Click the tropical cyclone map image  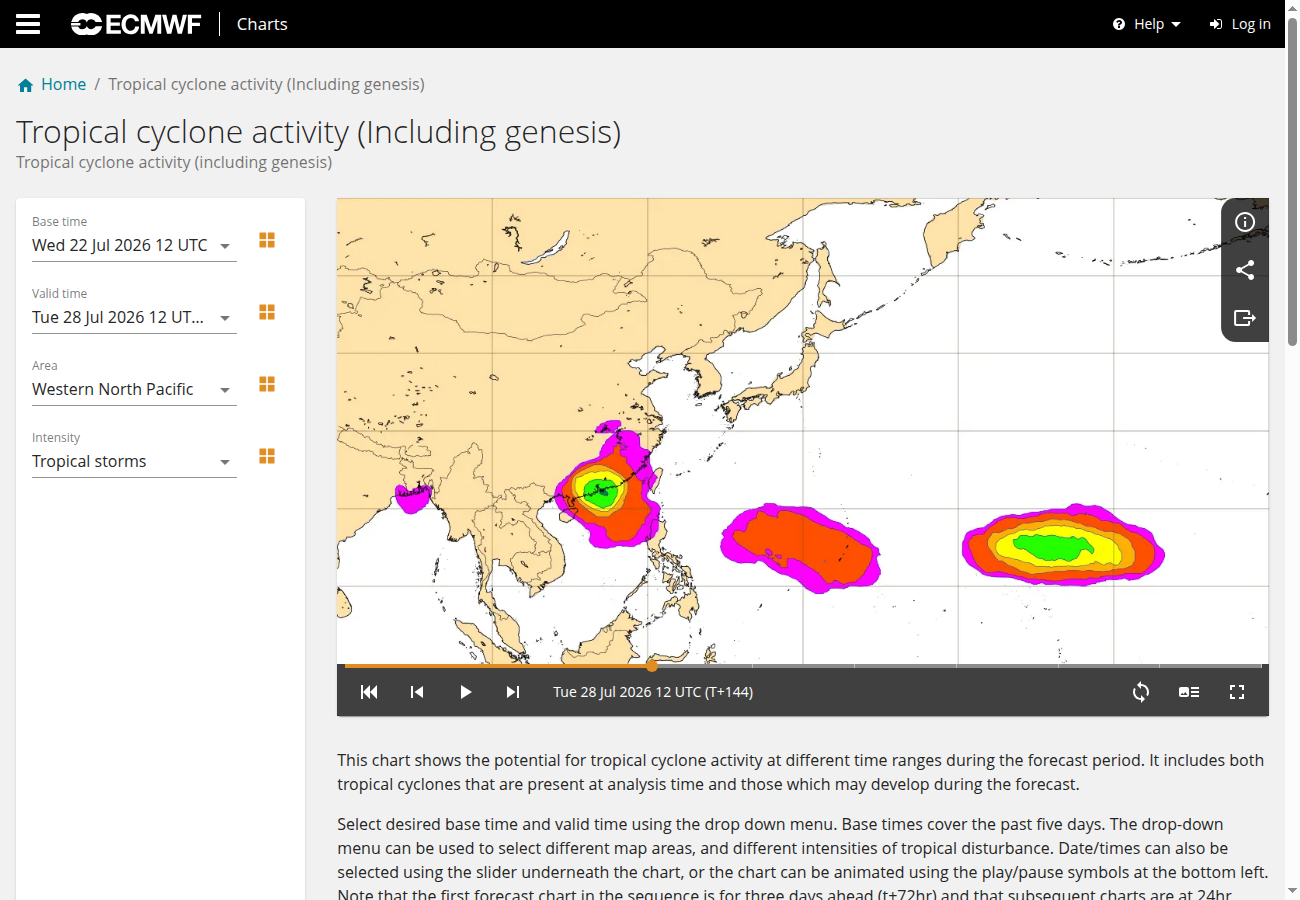803,430
